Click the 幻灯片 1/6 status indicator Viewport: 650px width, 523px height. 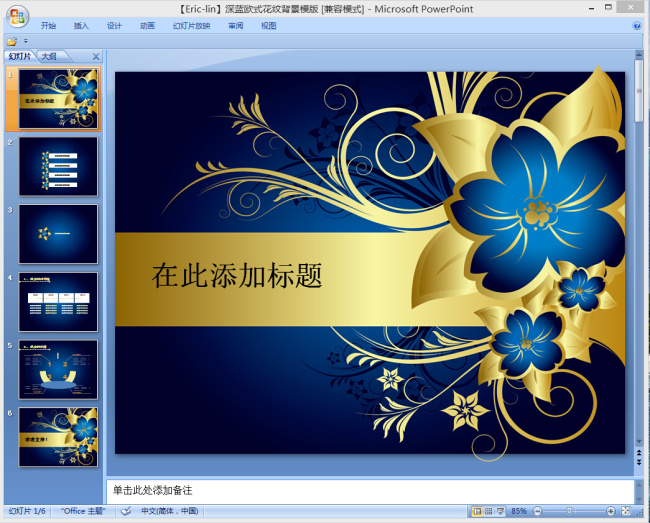(27, 511)
